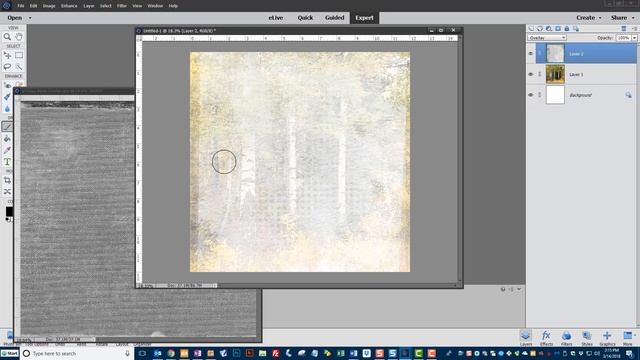Screen dimensions: 640x360
Task: Open the Window menu
Action: coord(155,6)
